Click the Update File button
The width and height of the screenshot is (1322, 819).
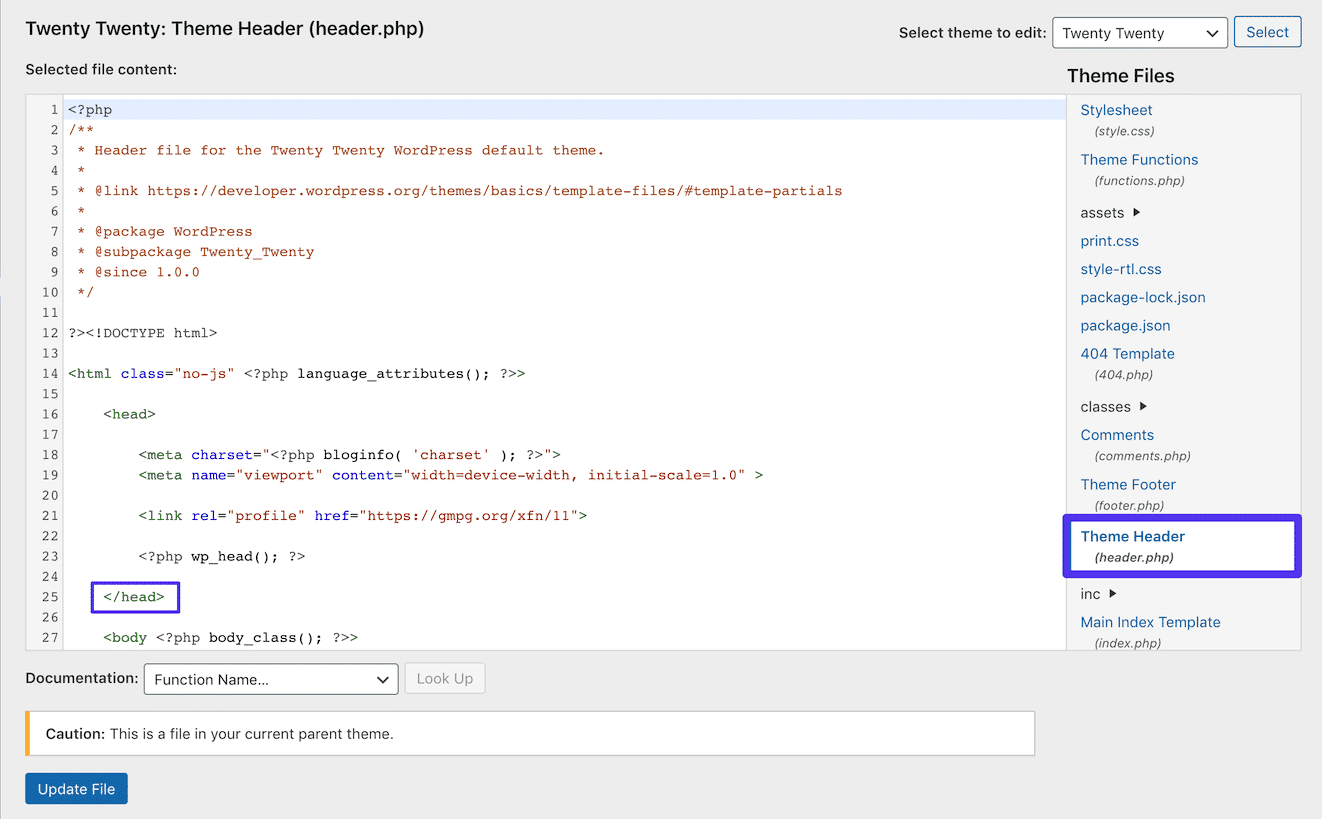point(76,788)
